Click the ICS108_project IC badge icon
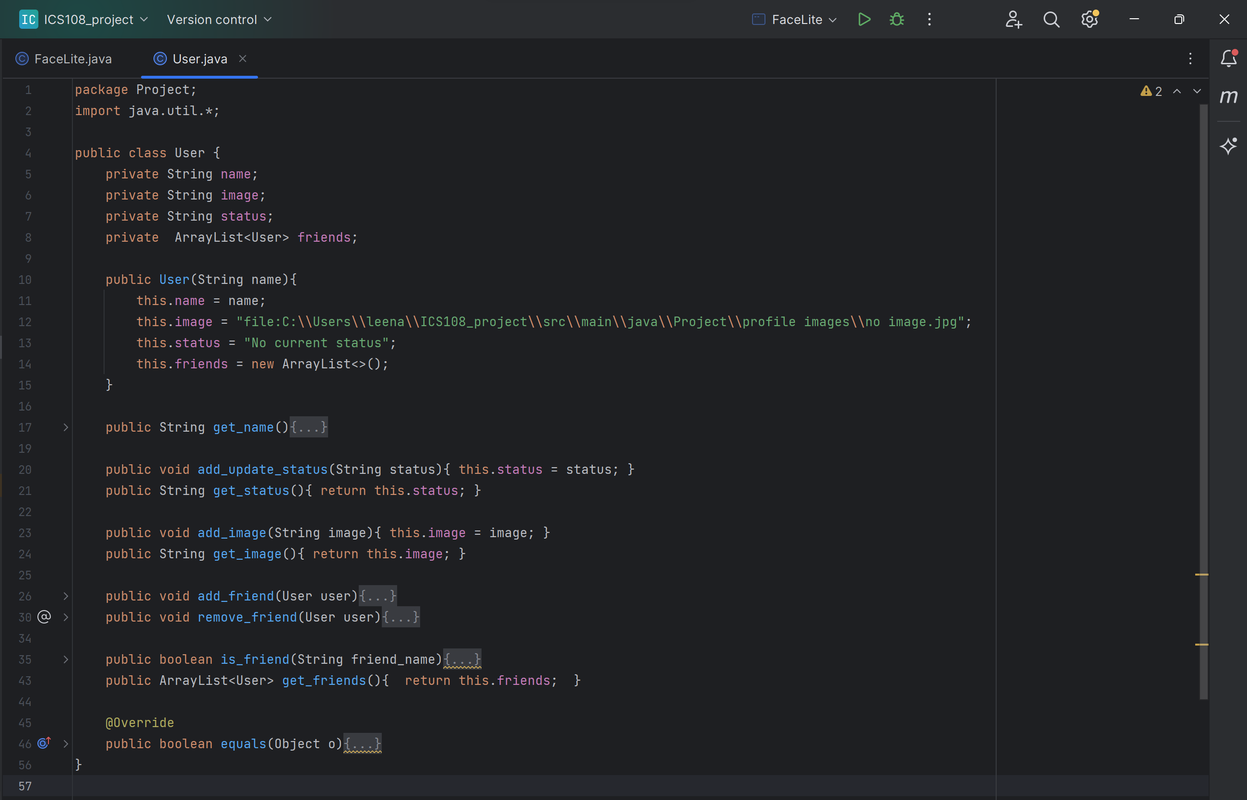This screenshot has height=800, width=1247. point(28,19)
